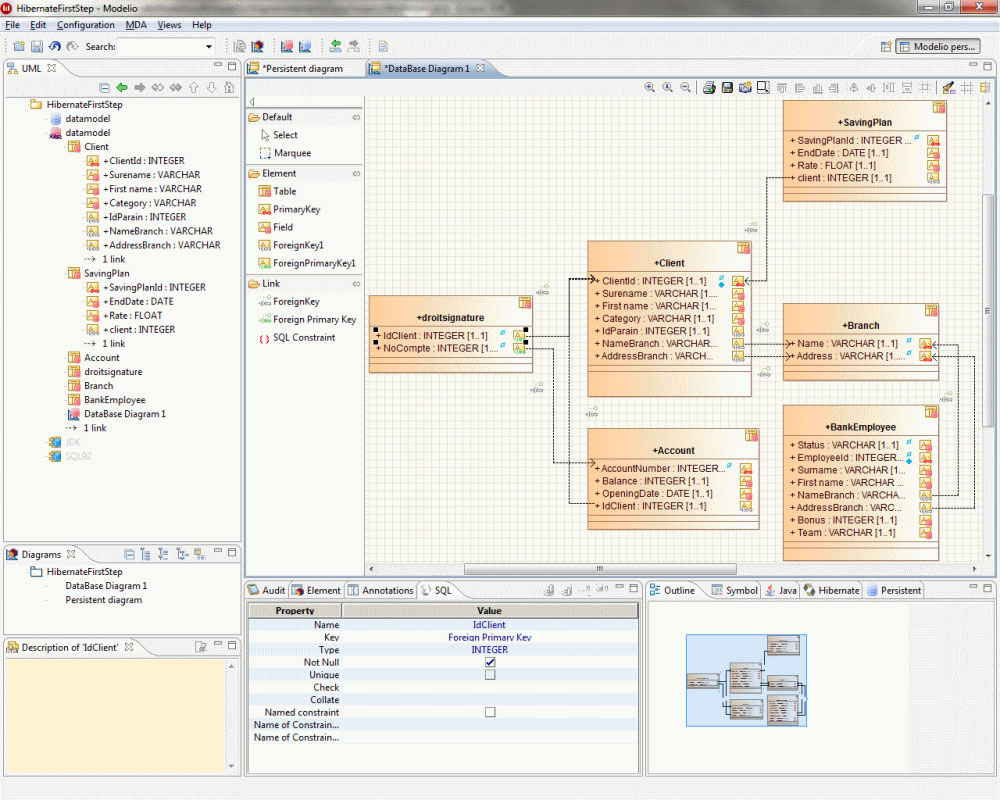
Task: Open the Help menu
Action: (202, 25)
